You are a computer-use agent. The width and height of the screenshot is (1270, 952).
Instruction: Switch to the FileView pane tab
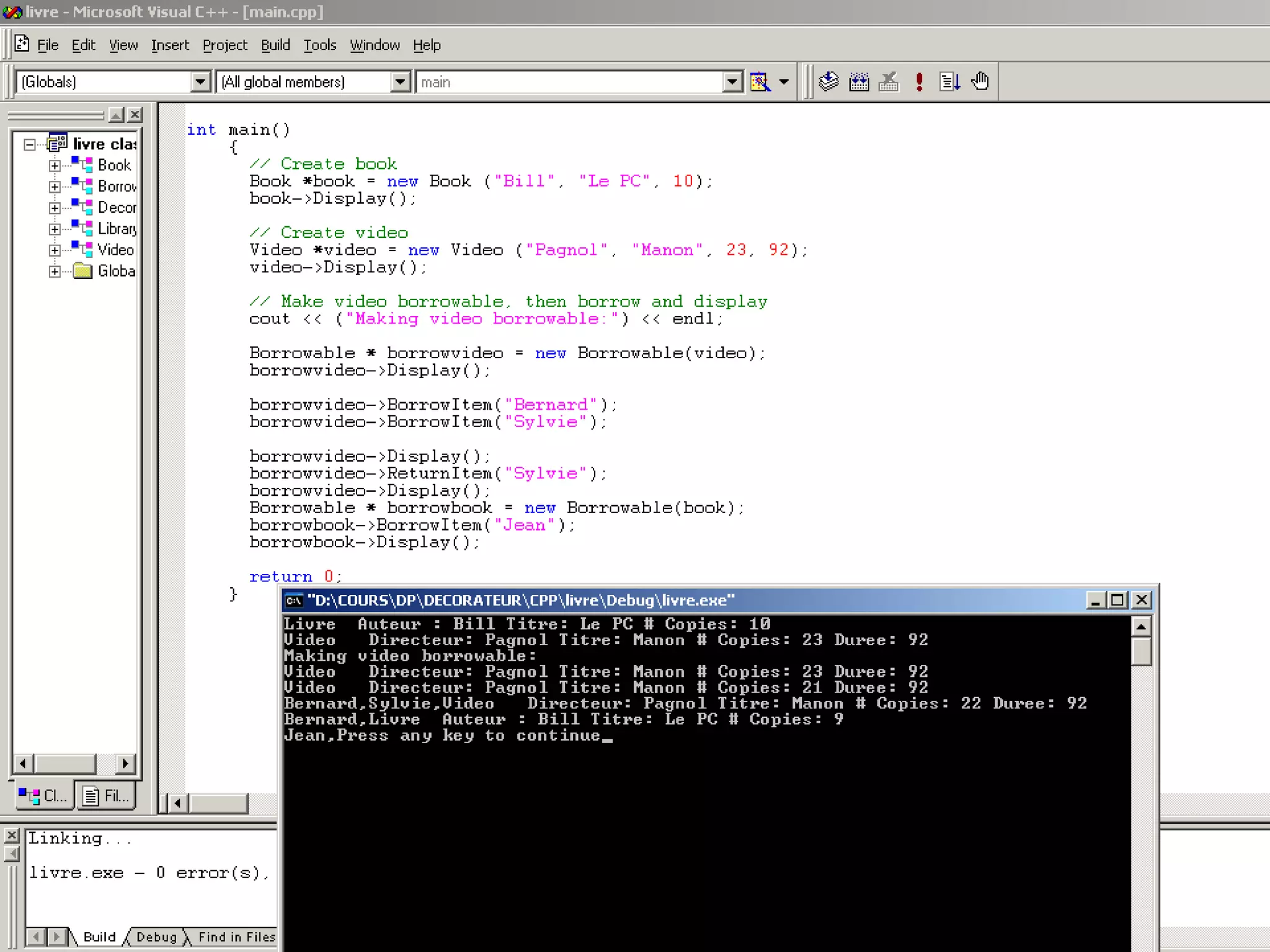(107, 795)
